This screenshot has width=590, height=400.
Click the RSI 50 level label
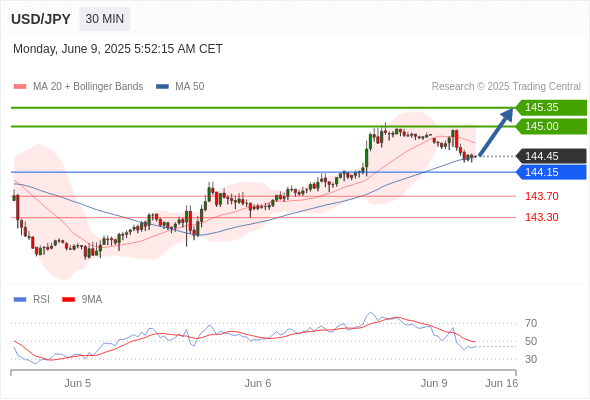point(531,341)
